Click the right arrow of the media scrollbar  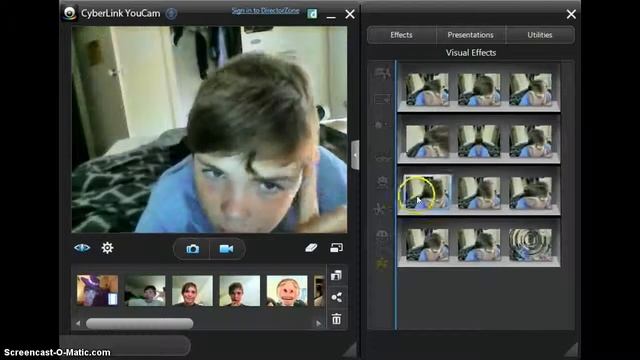[318, 324]
